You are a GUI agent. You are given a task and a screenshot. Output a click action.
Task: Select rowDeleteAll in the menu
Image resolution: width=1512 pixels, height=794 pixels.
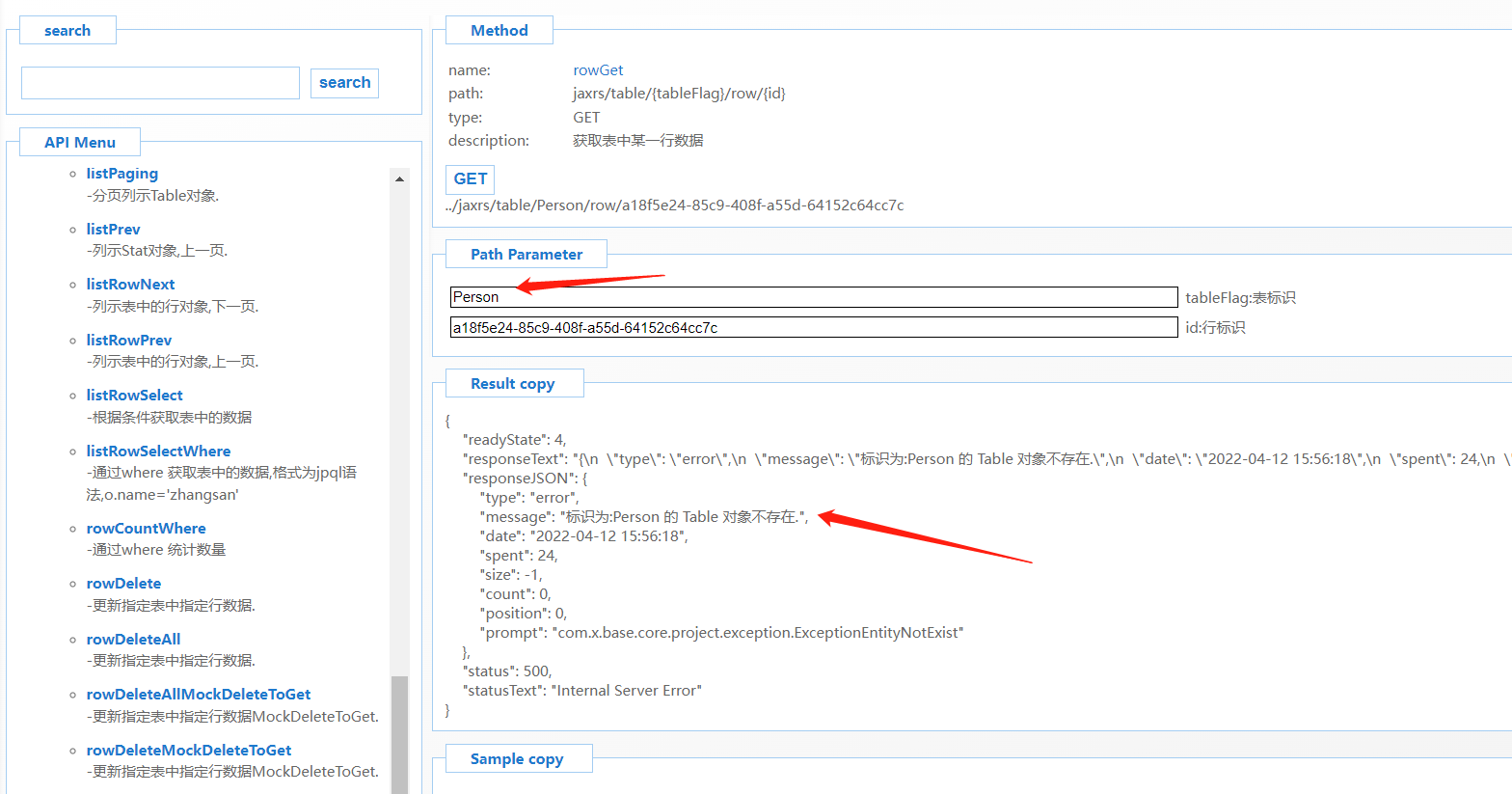pyautogui.click(x=133, y=640)
